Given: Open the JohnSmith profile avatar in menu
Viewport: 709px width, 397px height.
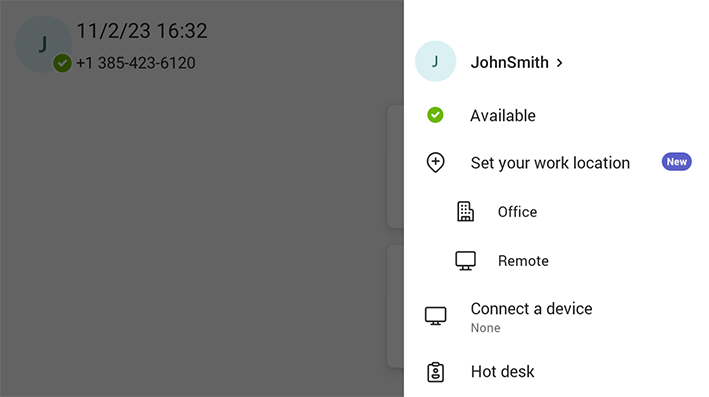Looking at the screenshot, I should [x=435, y=61].
